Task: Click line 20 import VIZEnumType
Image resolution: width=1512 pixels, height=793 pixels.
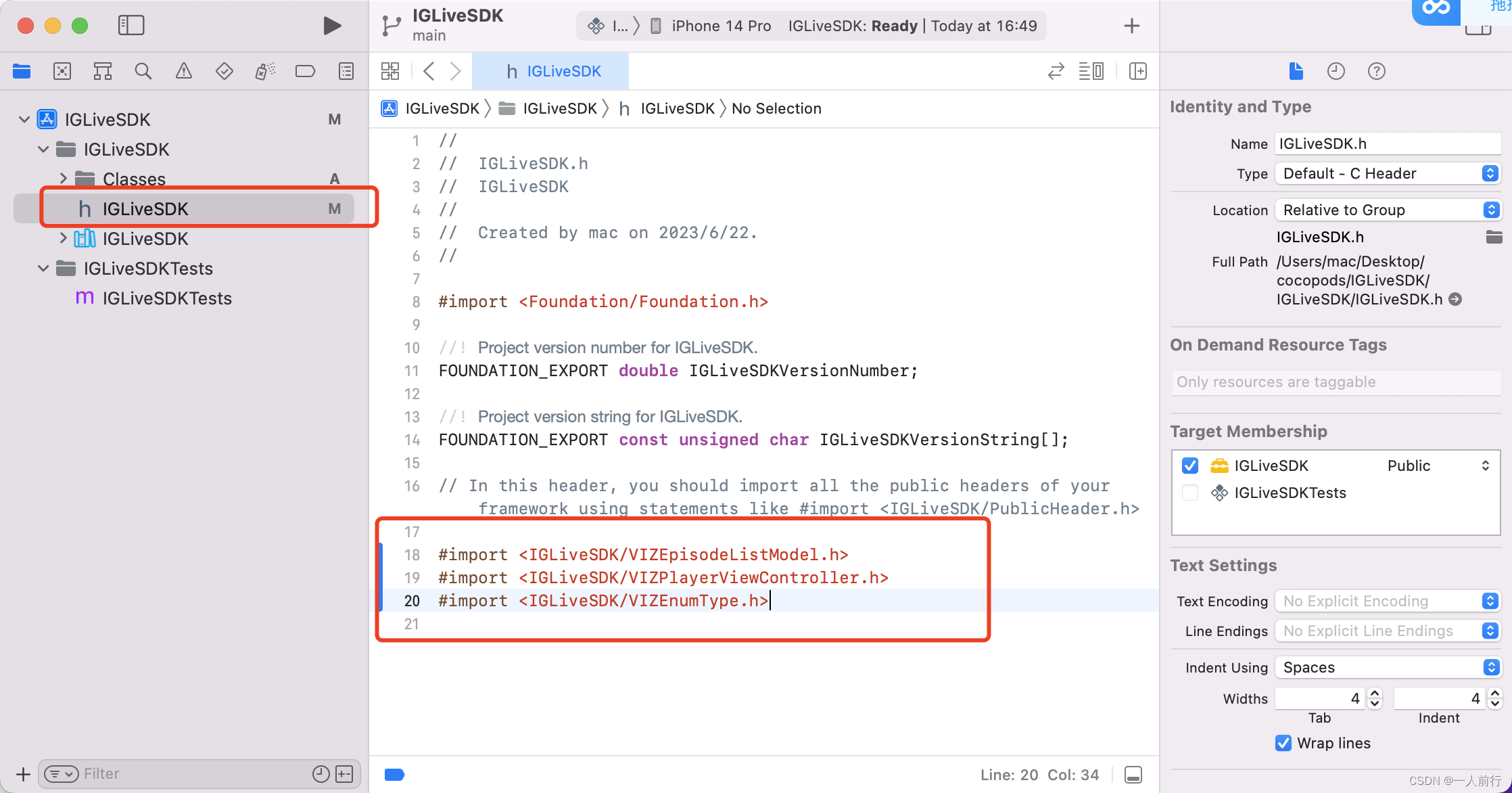Action: 603,600
